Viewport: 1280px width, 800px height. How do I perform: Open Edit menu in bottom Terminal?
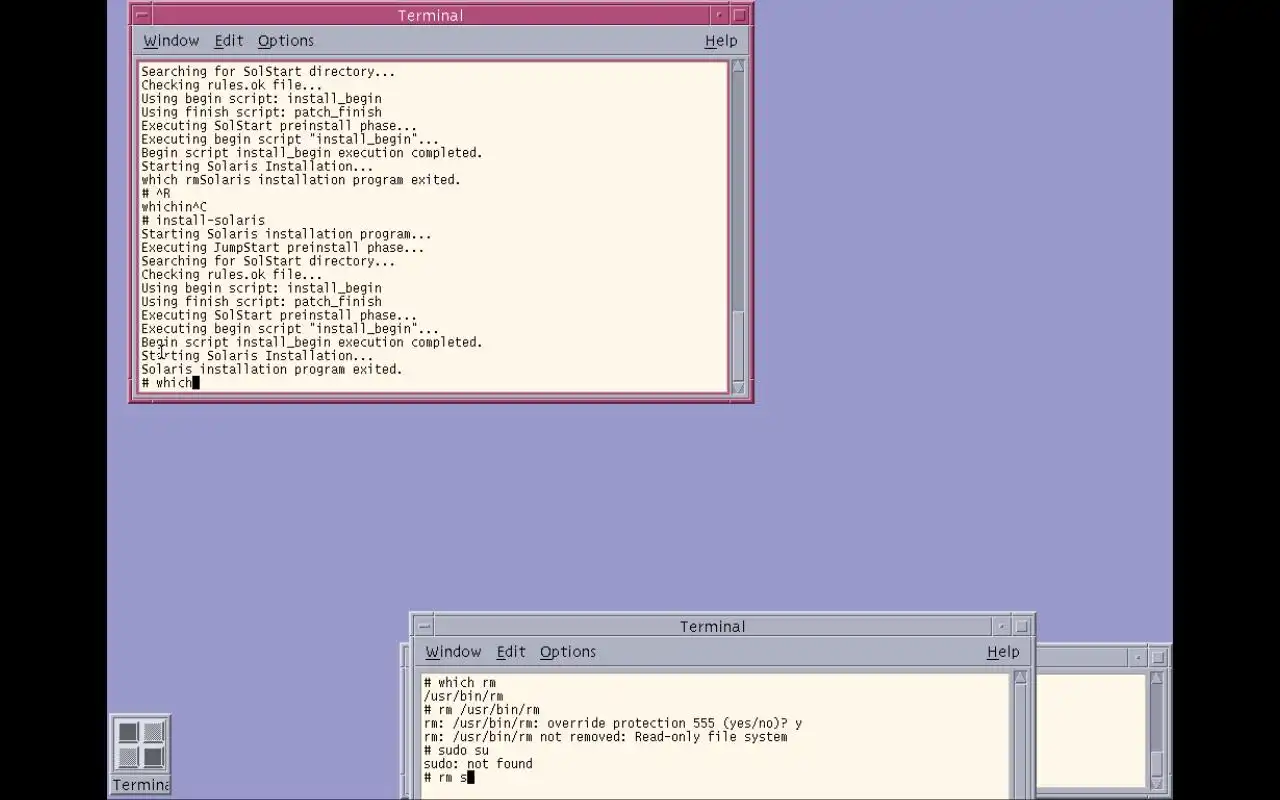511,652
